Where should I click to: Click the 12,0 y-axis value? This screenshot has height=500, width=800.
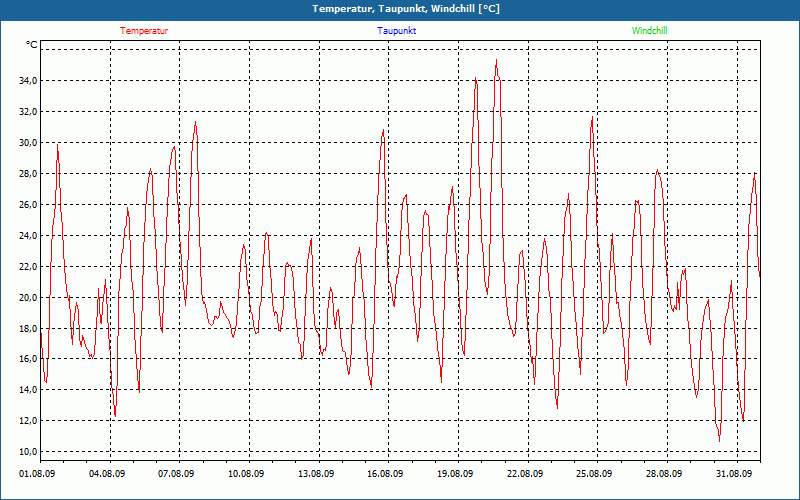tap(28, 420)
